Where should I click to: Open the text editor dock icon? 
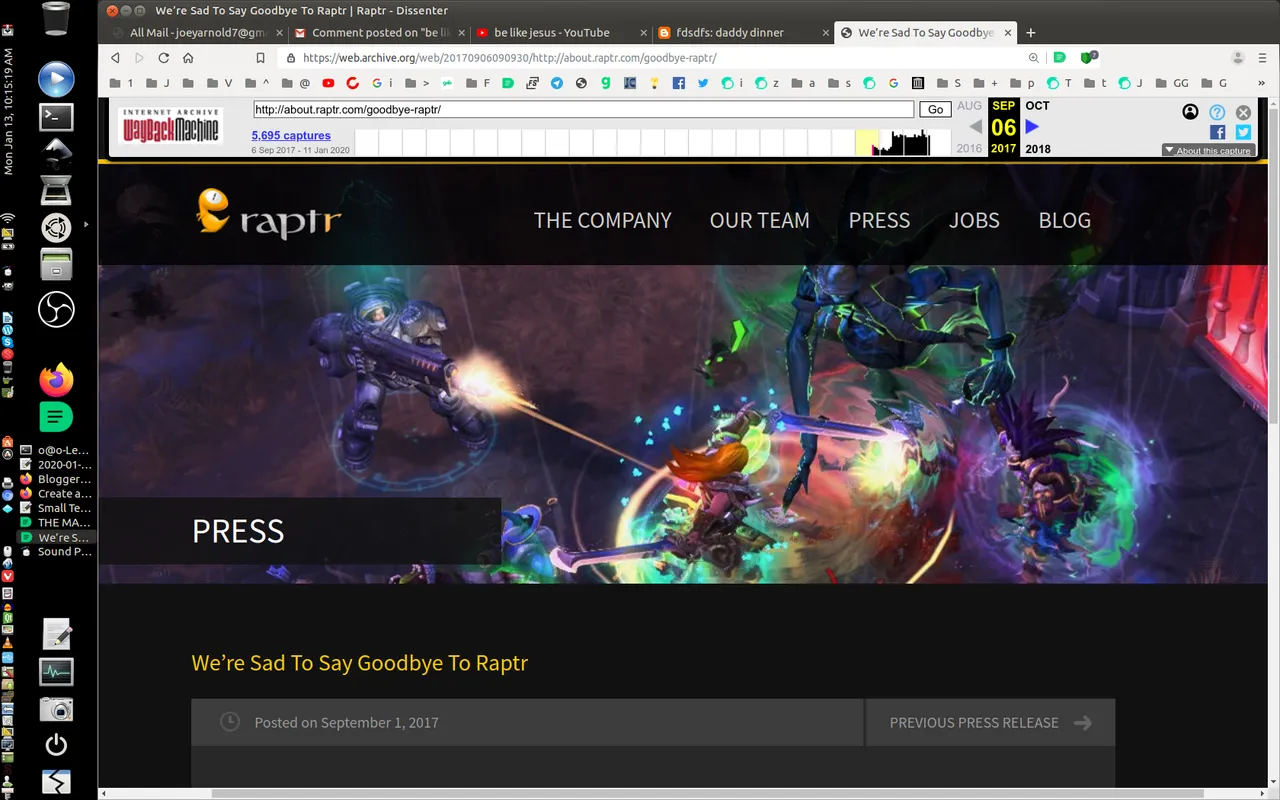point(57,634)
